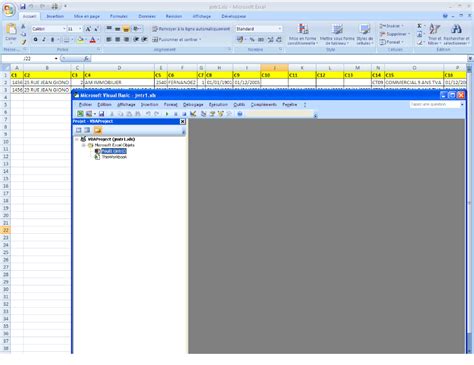
Task: Click the Save icon in Excel's quick access toolbar
Action: [x=23, y=6]
